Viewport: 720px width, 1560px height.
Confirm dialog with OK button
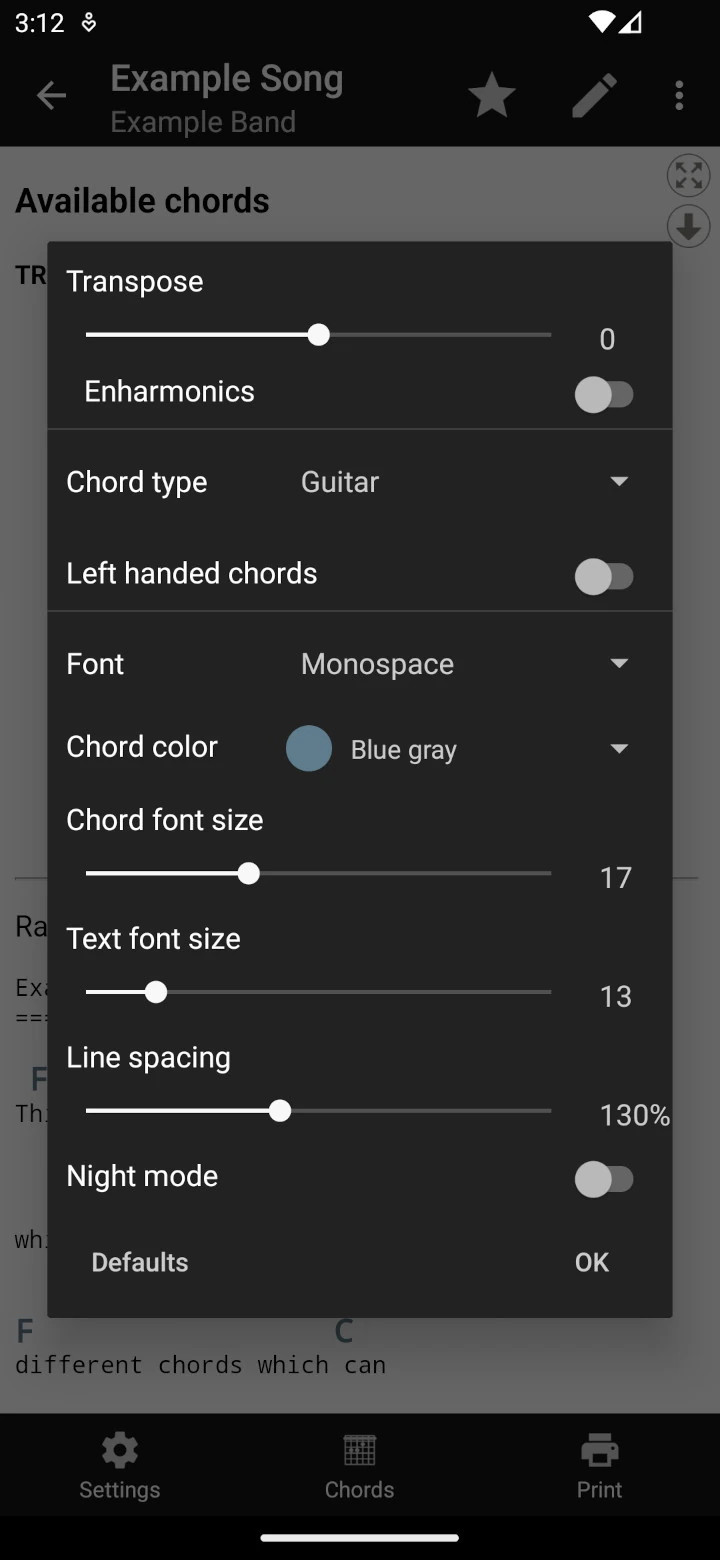(591, 1262)
